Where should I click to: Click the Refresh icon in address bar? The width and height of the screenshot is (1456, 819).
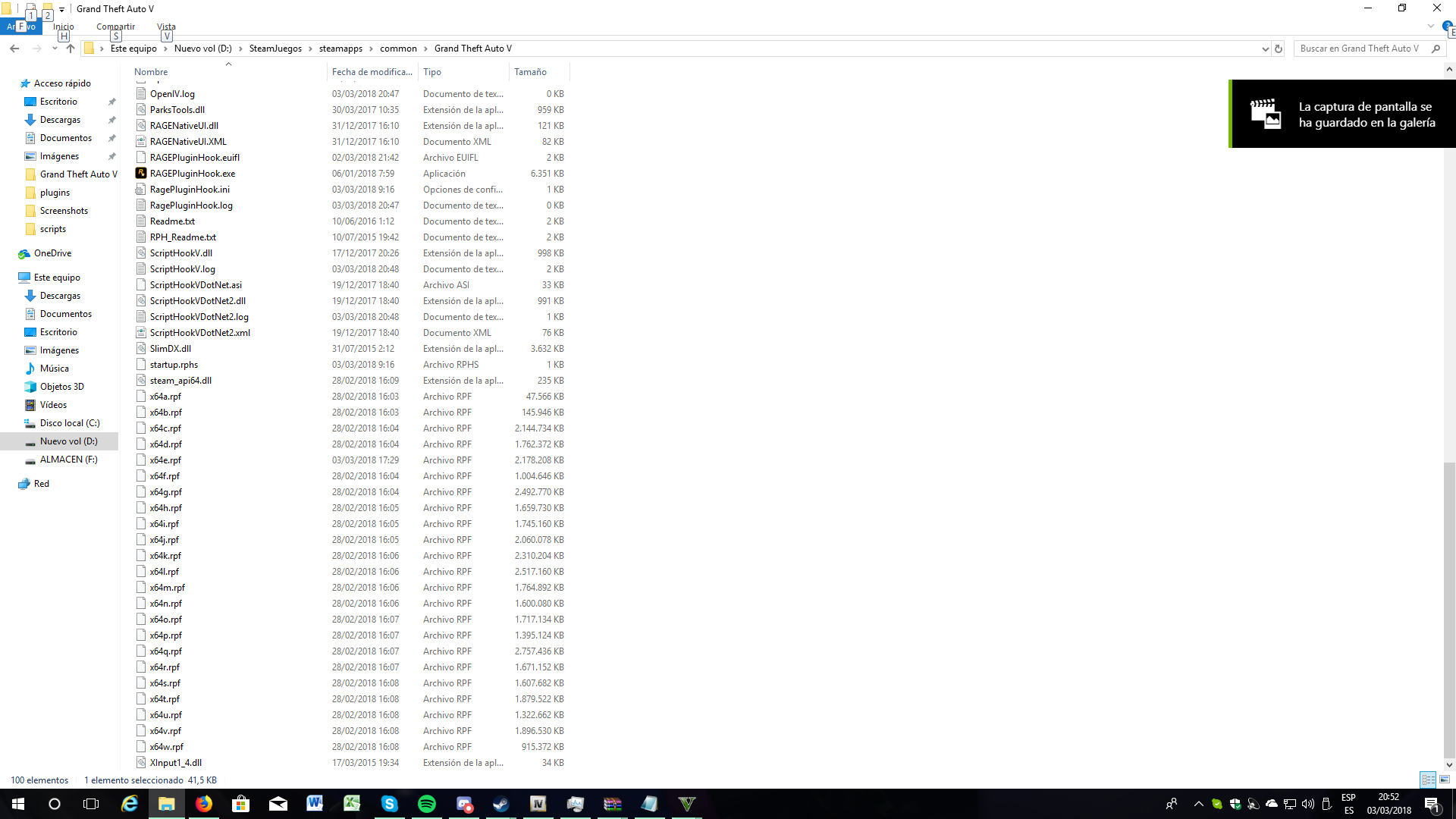[x=1279, y=49]
